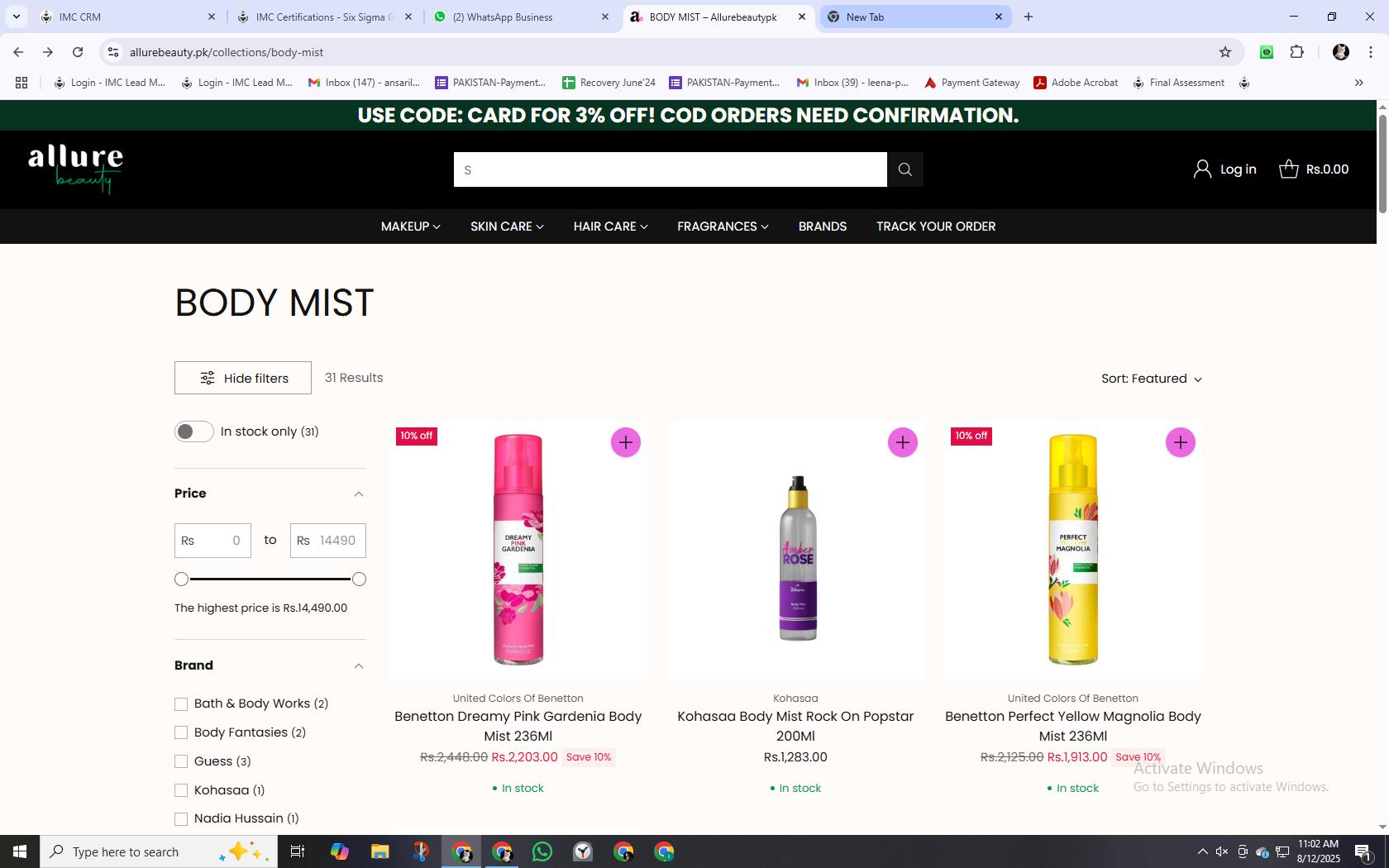Toggle the In stock only switch

click(194, 432)
